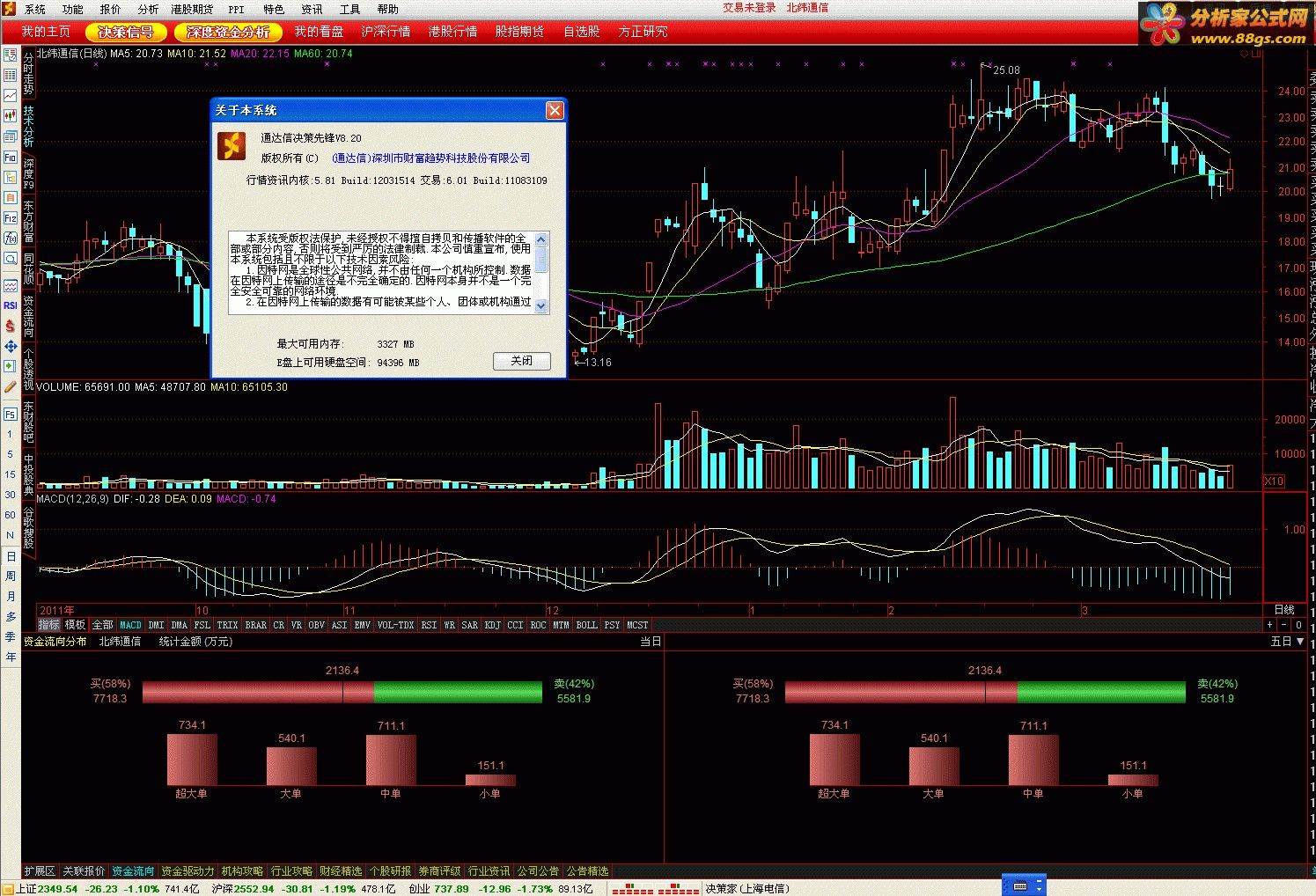Click the minus button on indicator bar
Image resolution: width=1316 pixels, height=896 pixels.
[x=1284, y=624]
